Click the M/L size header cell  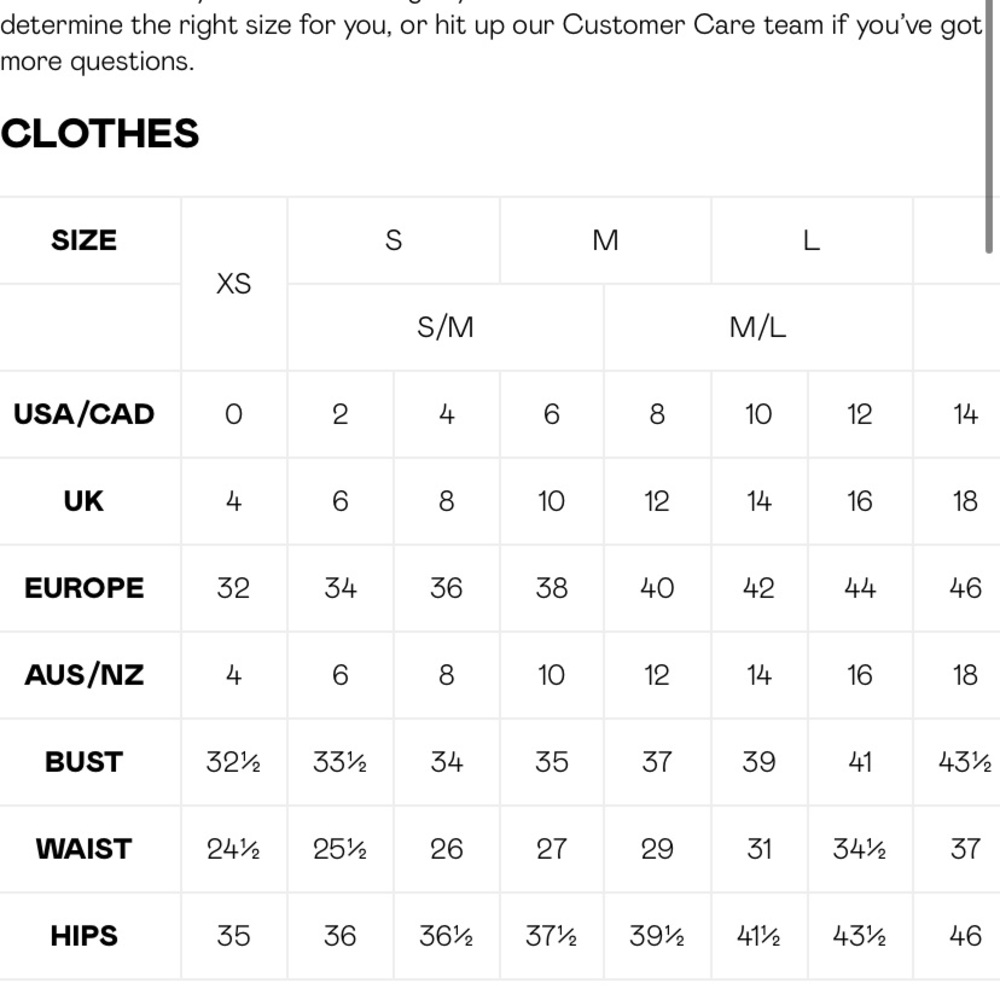tap(758, 327)
